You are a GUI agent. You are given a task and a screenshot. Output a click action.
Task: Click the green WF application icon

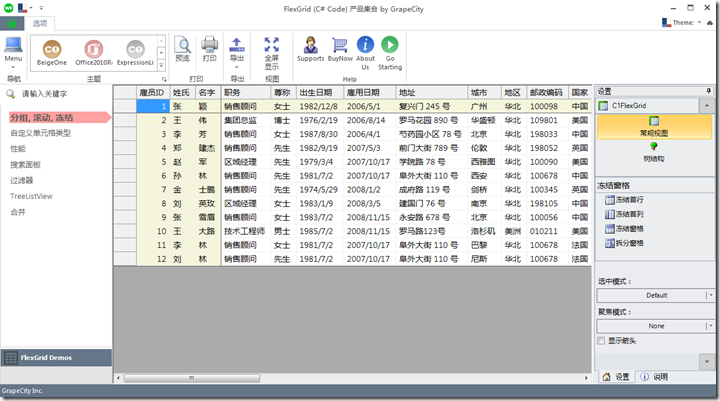click(x=8, y=8)
